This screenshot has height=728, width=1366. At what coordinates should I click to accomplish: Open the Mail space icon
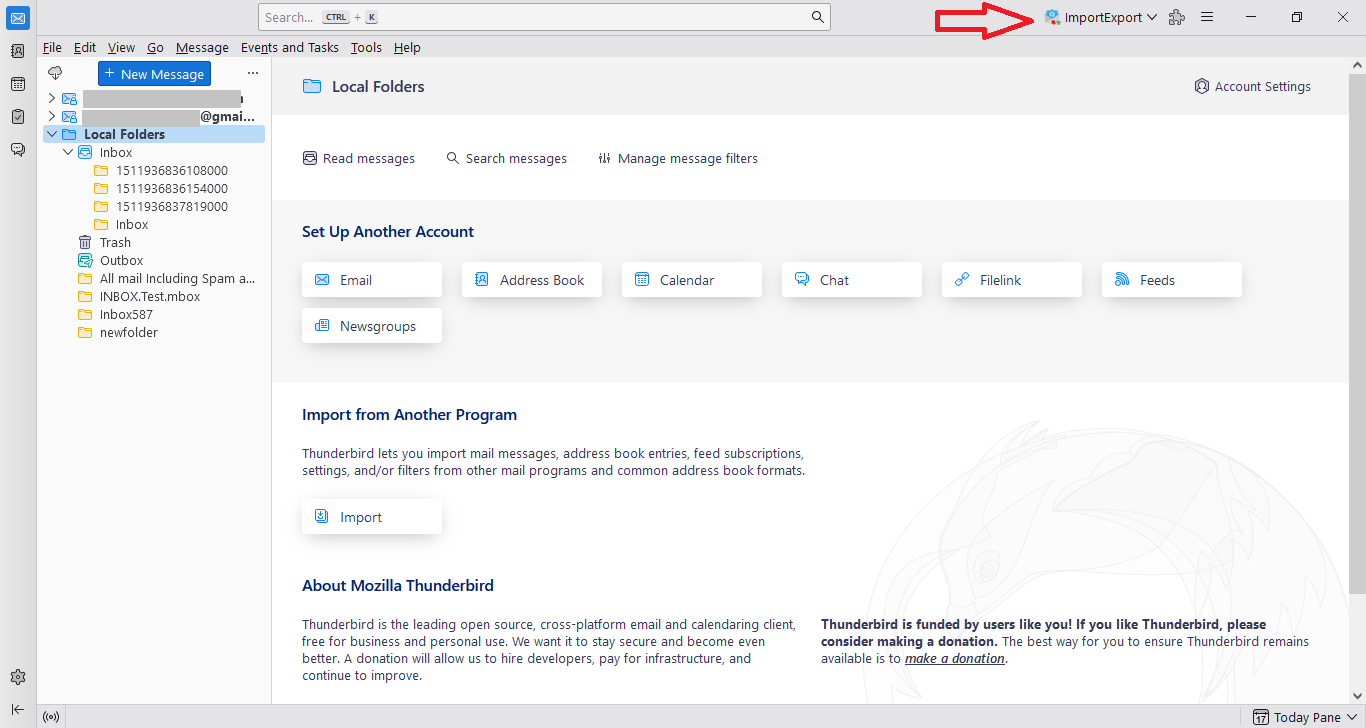(18, 17)
